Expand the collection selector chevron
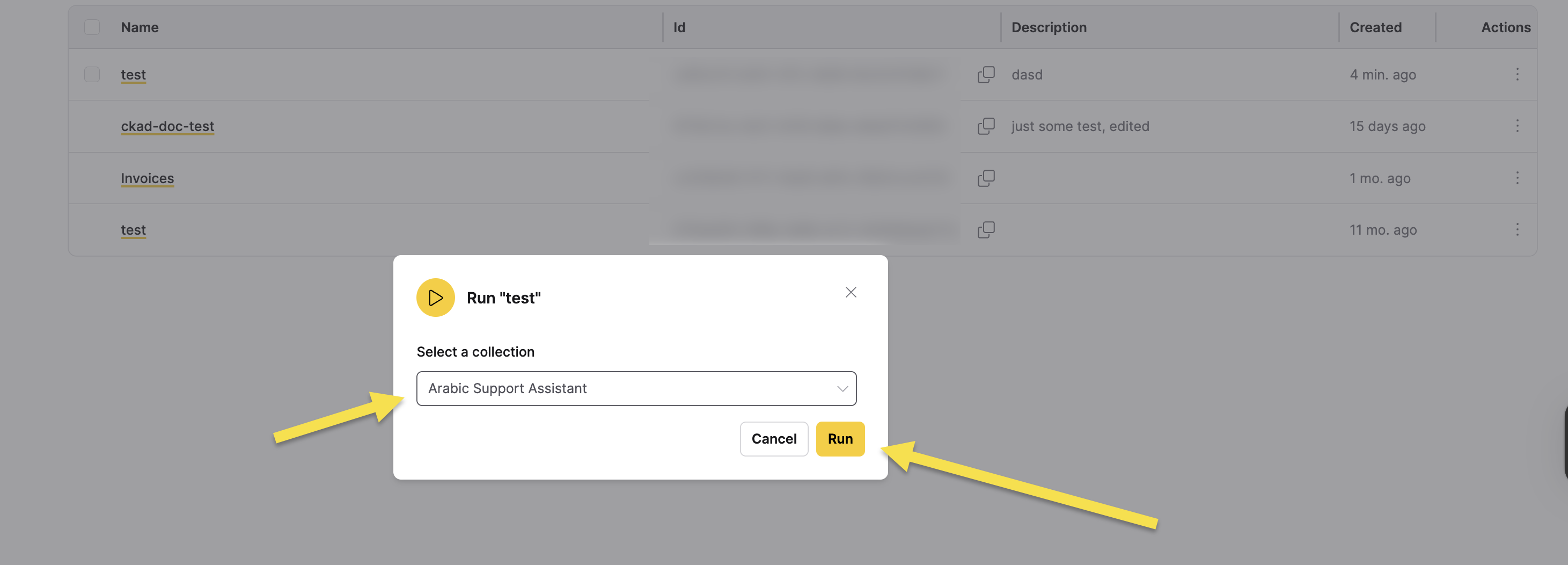 coord(842,388)
